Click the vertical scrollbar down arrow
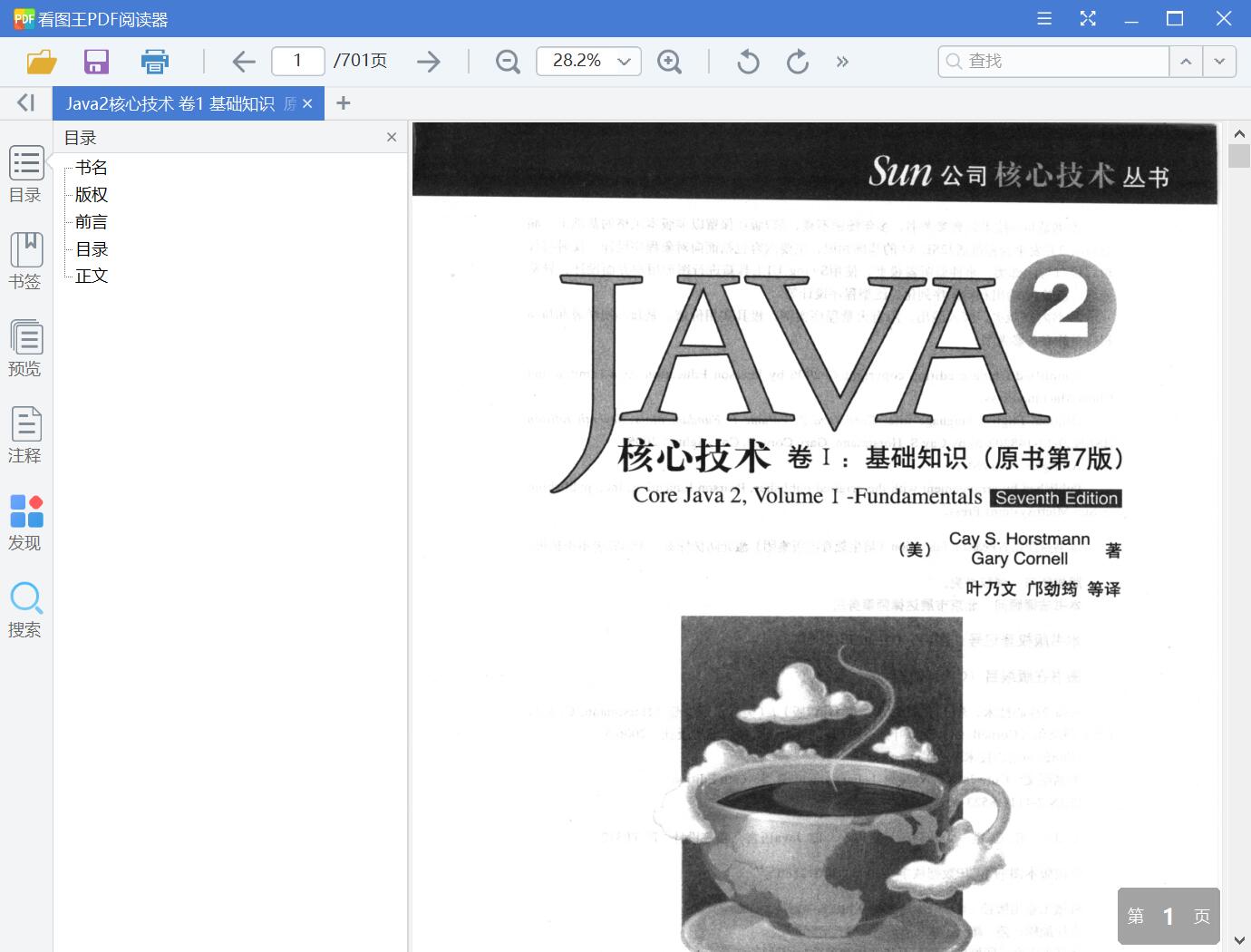The image size is (1251, 952). click(x=1239, y=941)
